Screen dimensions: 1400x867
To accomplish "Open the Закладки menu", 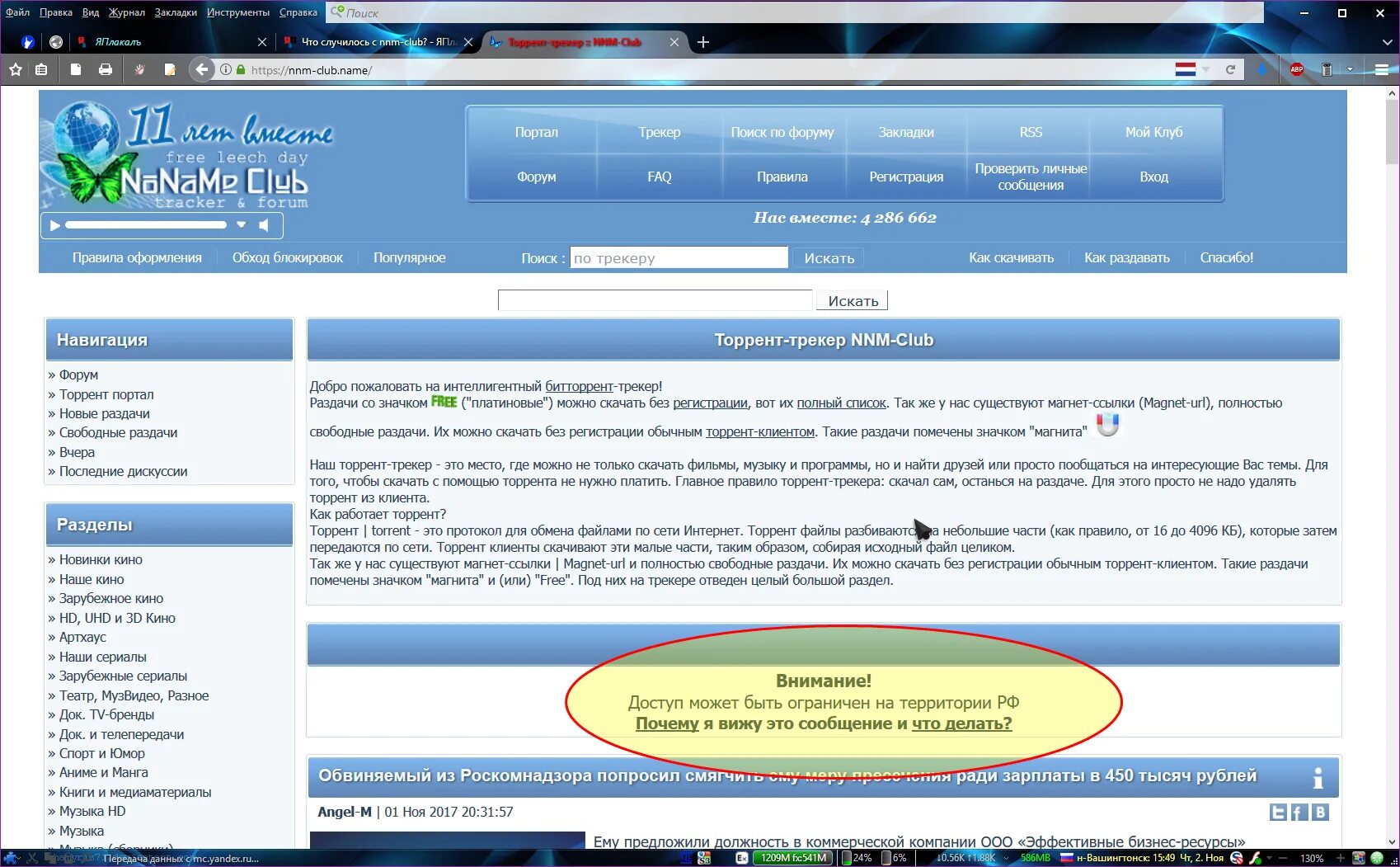I will pos(176,12).
